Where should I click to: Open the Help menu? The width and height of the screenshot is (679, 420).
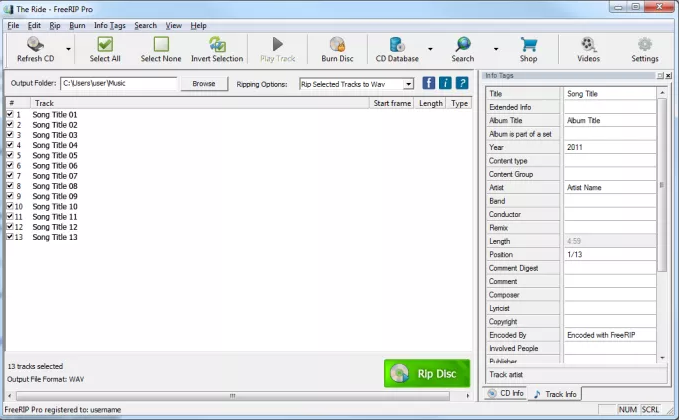(198, 26)
